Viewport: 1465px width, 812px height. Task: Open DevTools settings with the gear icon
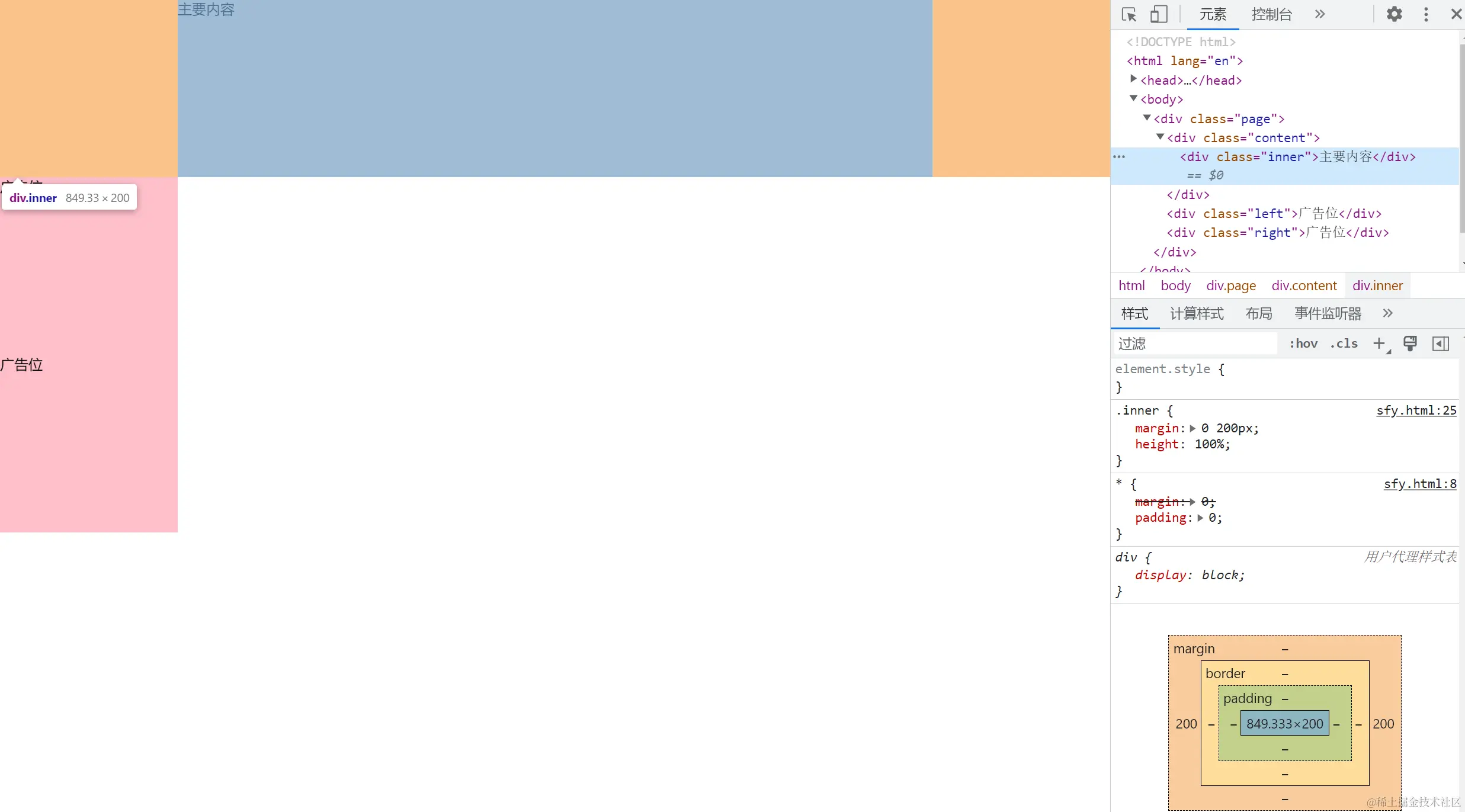[1395, 14]
